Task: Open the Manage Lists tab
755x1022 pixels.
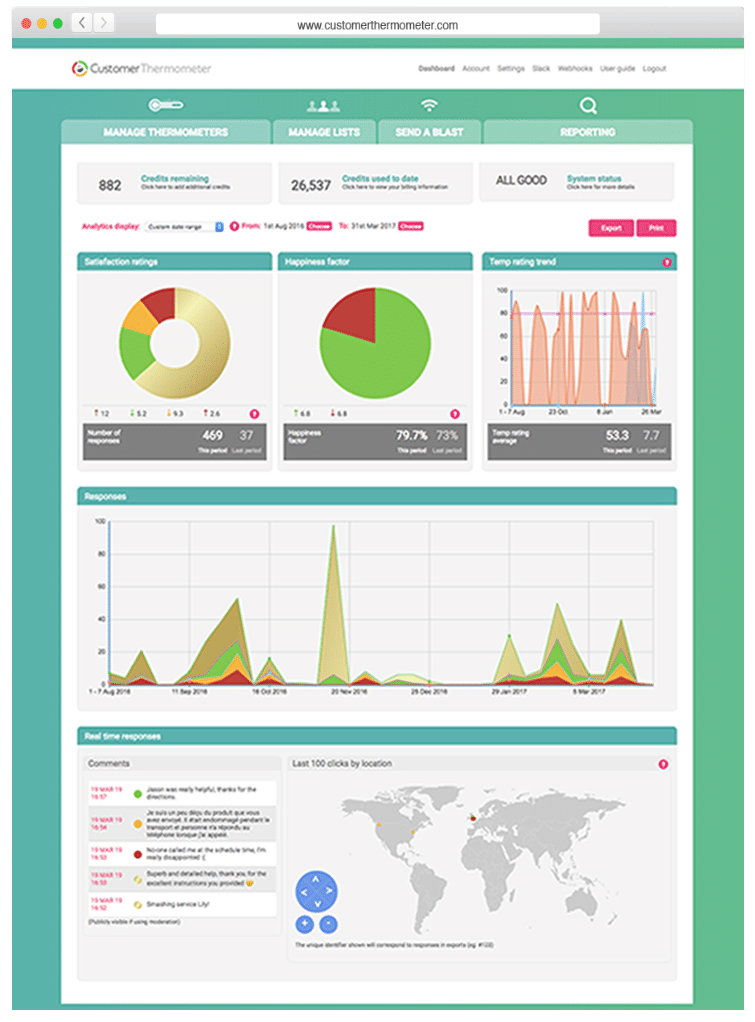Action: click(324, 132)
